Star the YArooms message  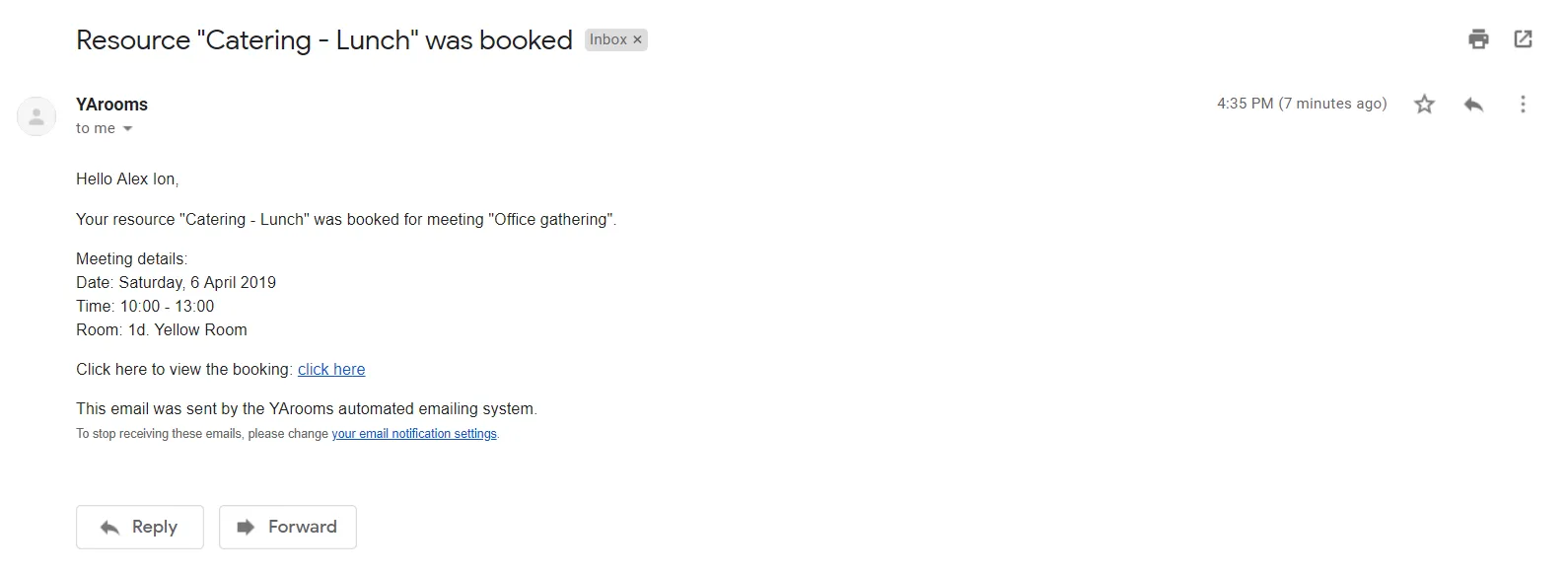point(1424,104)
